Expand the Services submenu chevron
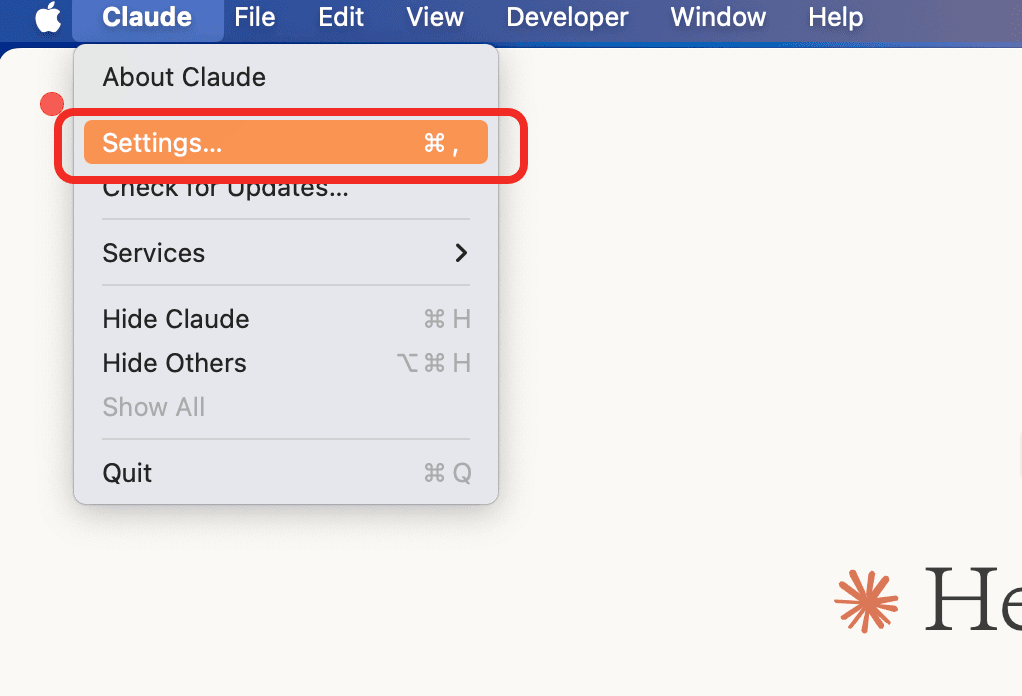Viewport: 1022px width, 696px height. coord(461,253)
